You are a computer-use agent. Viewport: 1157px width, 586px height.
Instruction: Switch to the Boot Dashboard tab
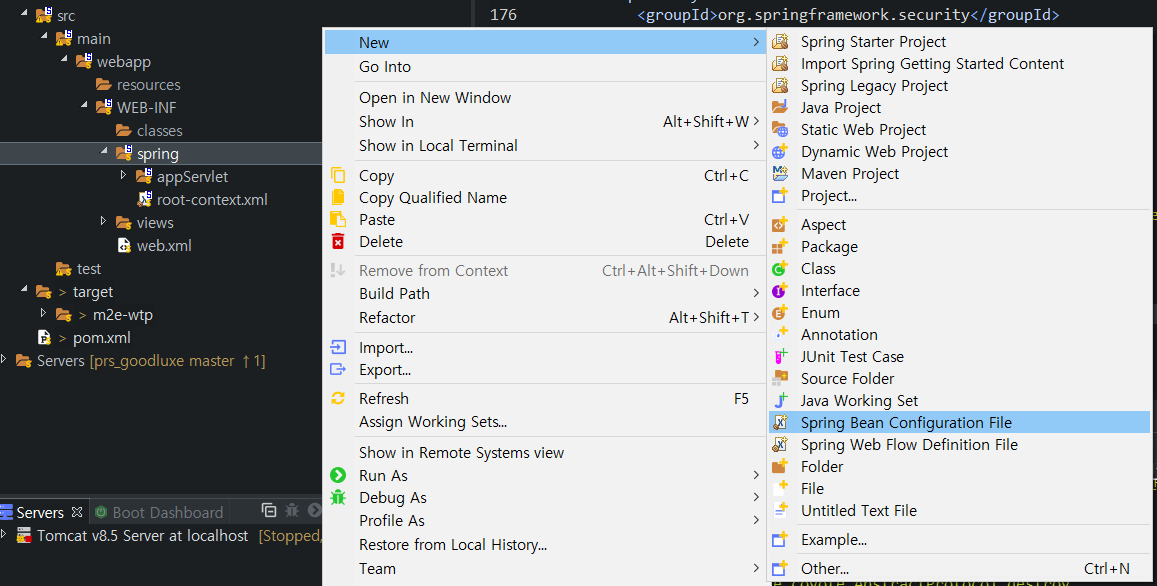point(159,512)
